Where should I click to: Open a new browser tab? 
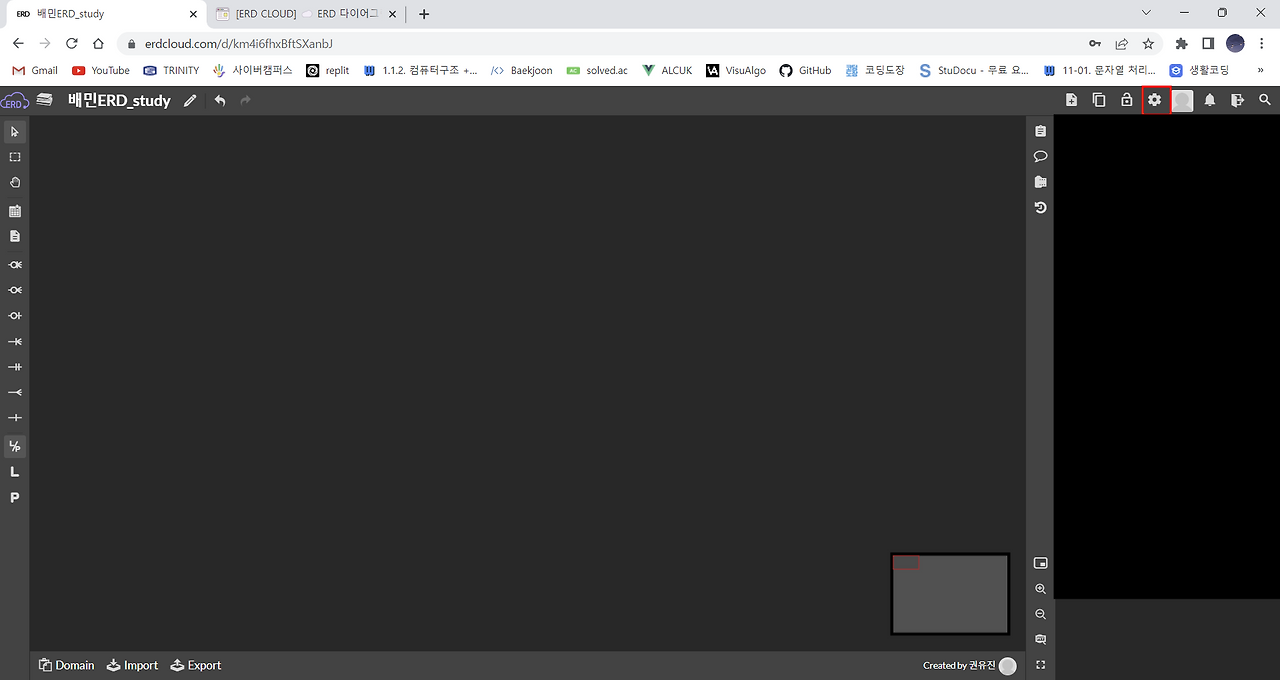coord(424,14)
